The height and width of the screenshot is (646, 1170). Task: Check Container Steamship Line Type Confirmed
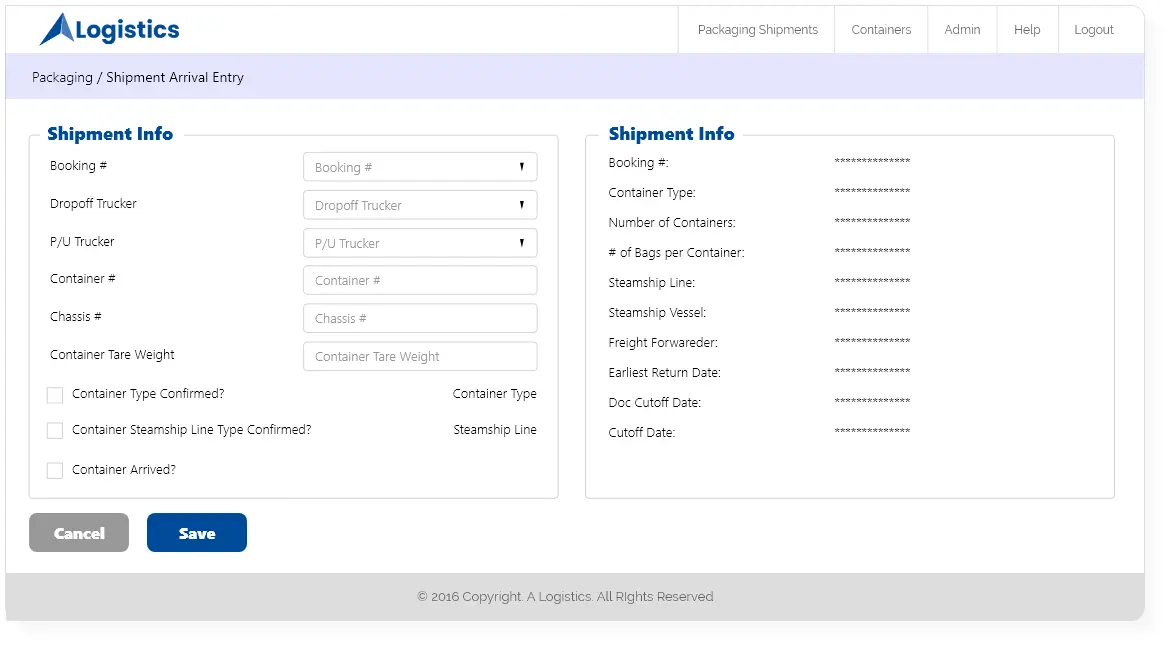[x=55, y=430]
